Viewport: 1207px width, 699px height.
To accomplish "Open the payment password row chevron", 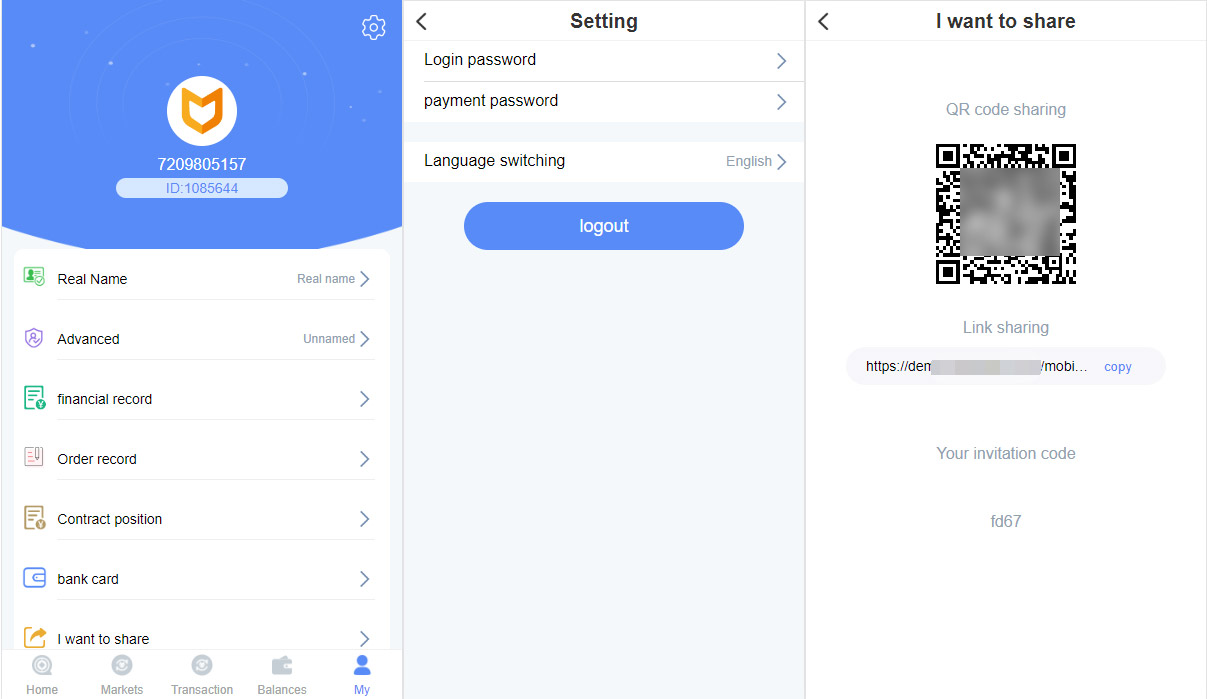I will coord(781,102).
